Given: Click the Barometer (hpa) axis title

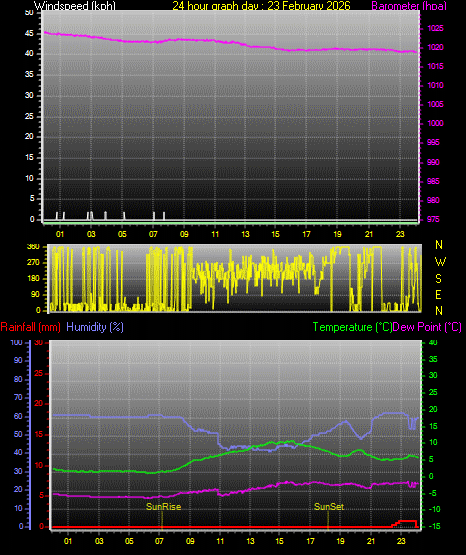Looking at the screenshot, I should 409,6.
